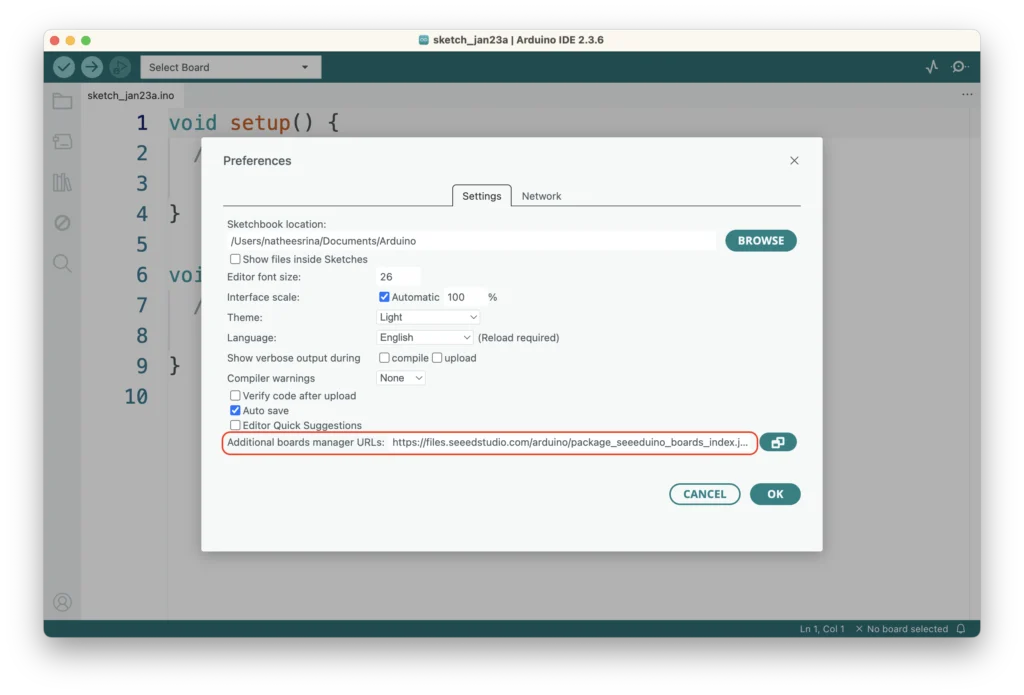Open the Serial Plotter icon
The width and height of the screenshot is (1024, 695).
point(932,67)
